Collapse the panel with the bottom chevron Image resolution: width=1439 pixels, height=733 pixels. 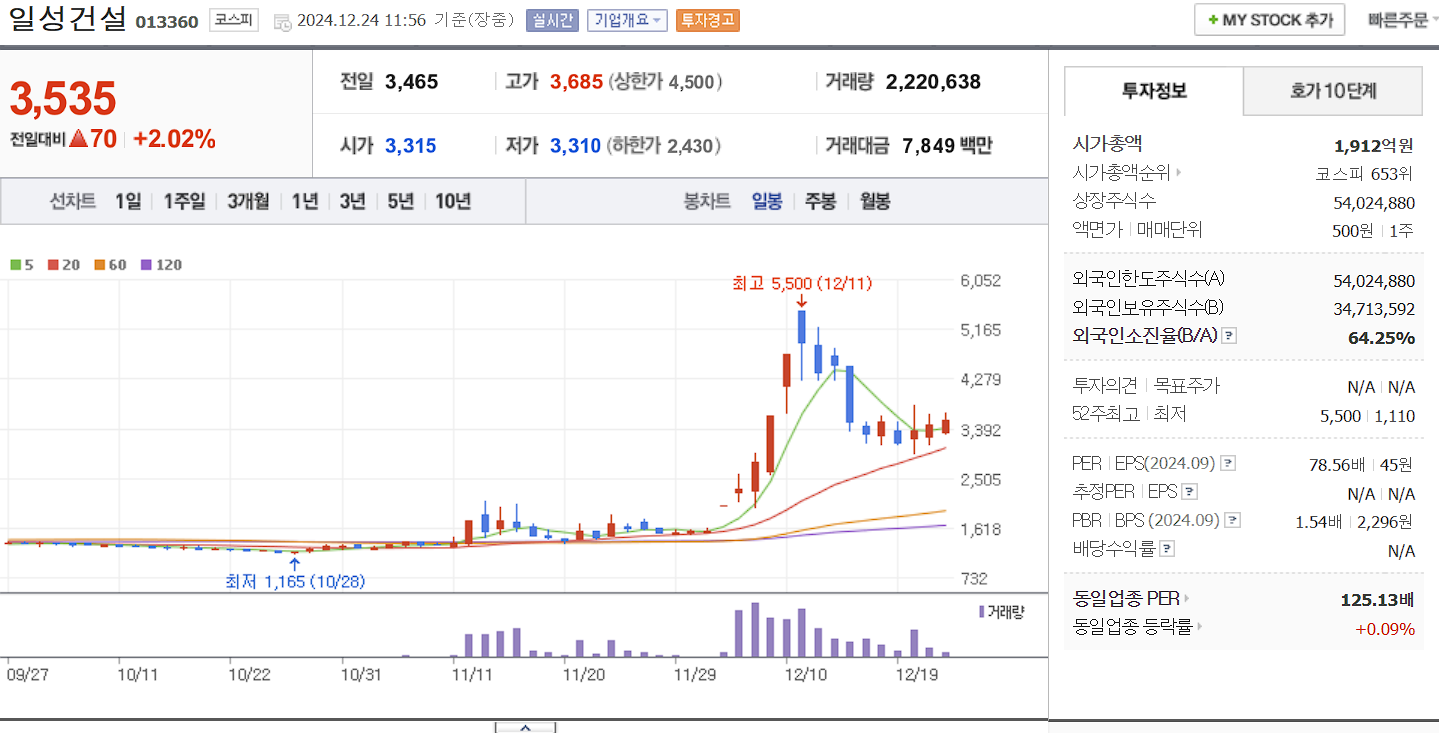tap(524, 728)
